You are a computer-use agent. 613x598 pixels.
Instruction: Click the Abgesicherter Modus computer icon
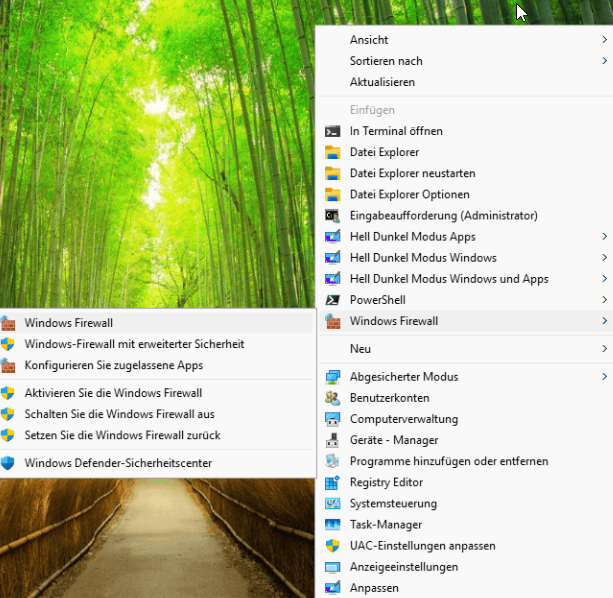(x=333, y=377)
